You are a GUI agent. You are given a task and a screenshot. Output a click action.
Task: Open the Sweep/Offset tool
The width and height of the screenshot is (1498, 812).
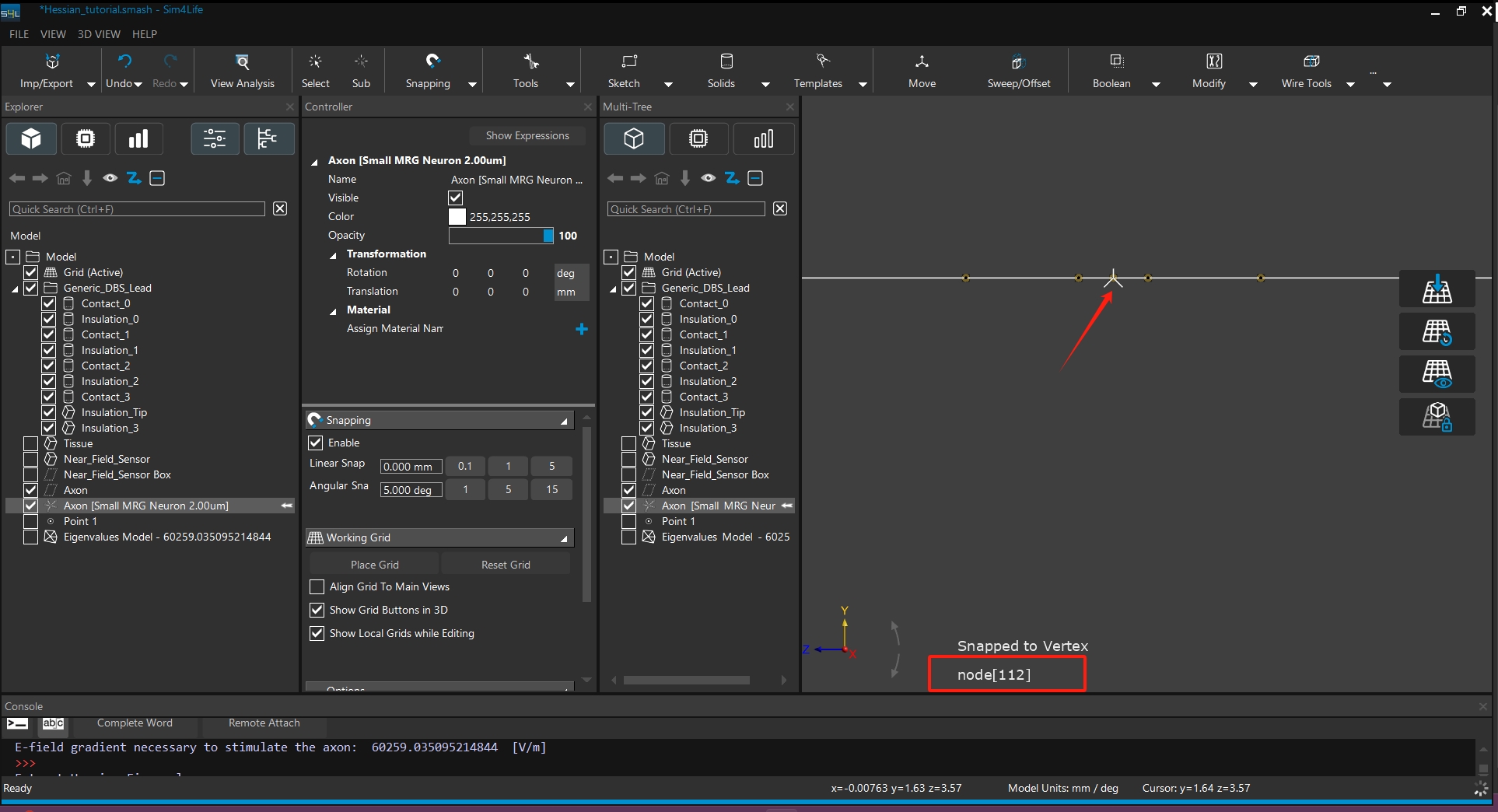1018,61
